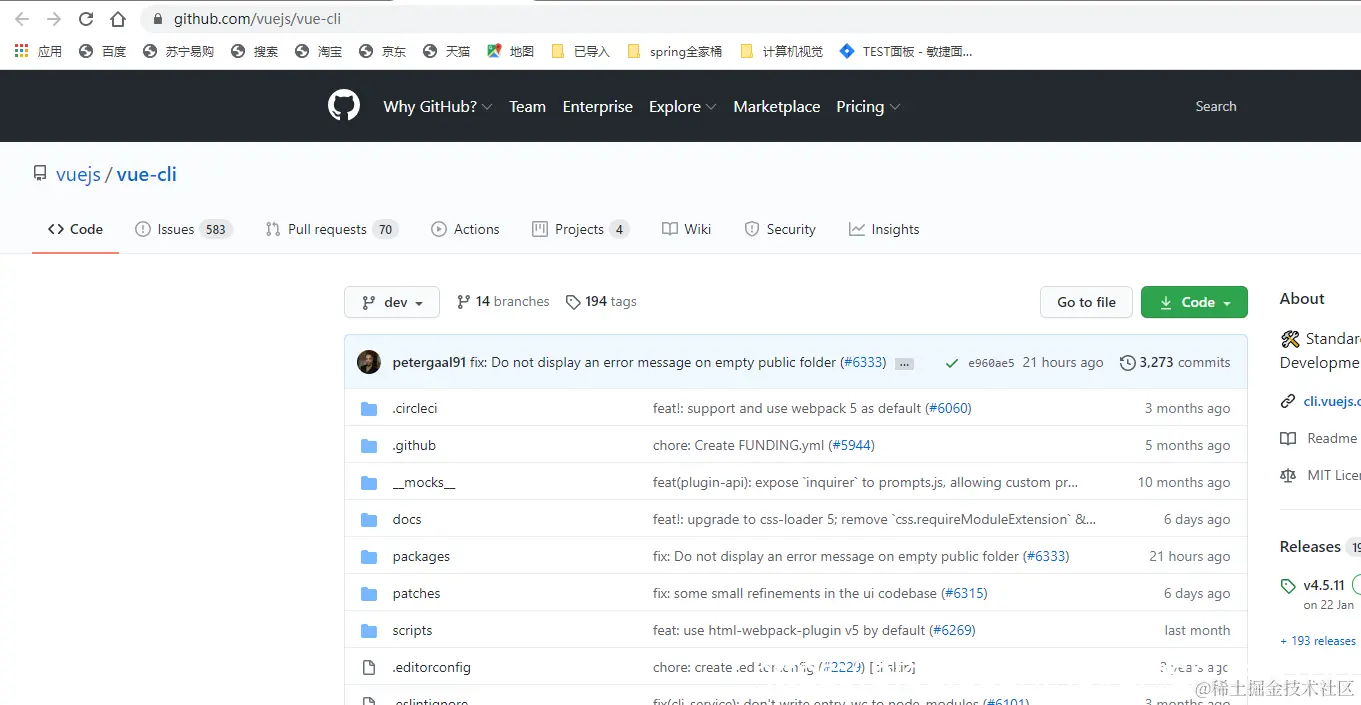Open the docs folder icon
The image size is (1361, 705).
click(369, 519)
